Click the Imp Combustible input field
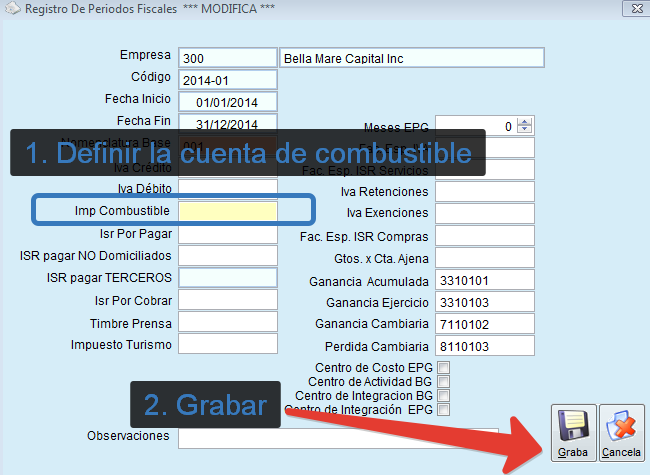Viewport: 650px width, 475px height. coord(227,211)
